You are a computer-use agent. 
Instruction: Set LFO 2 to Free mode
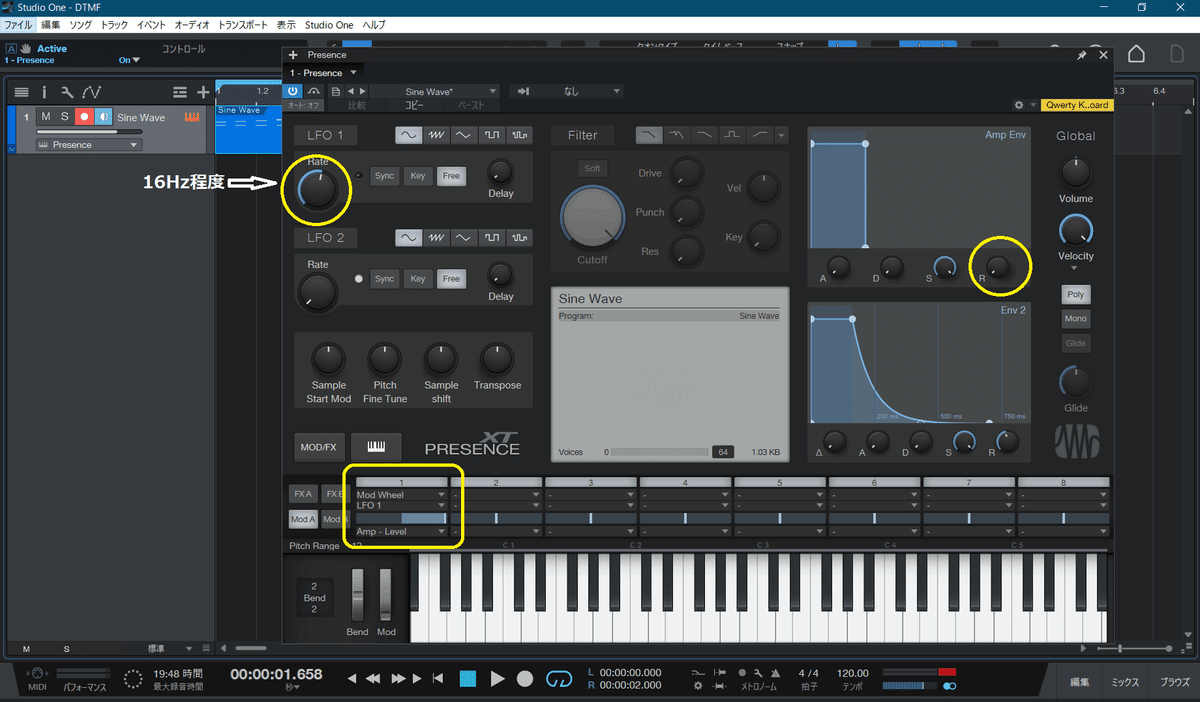pyautogui.click(x=451, y=279)
